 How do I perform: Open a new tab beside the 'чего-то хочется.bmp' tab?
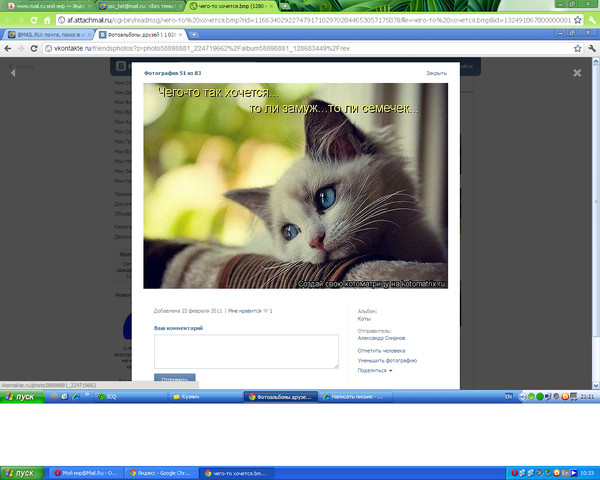(x=285, y=6)
